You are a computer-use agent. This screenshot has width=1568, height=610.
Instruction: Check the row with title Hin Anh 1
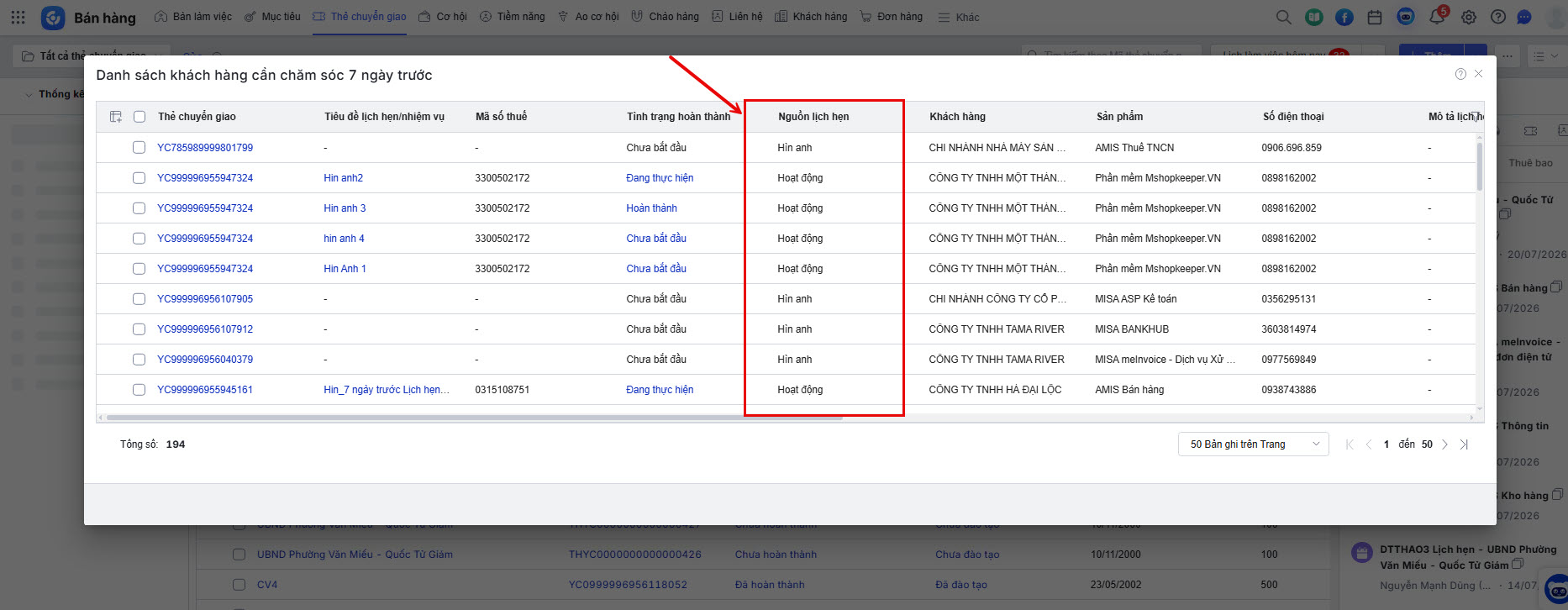click(139, 268)
